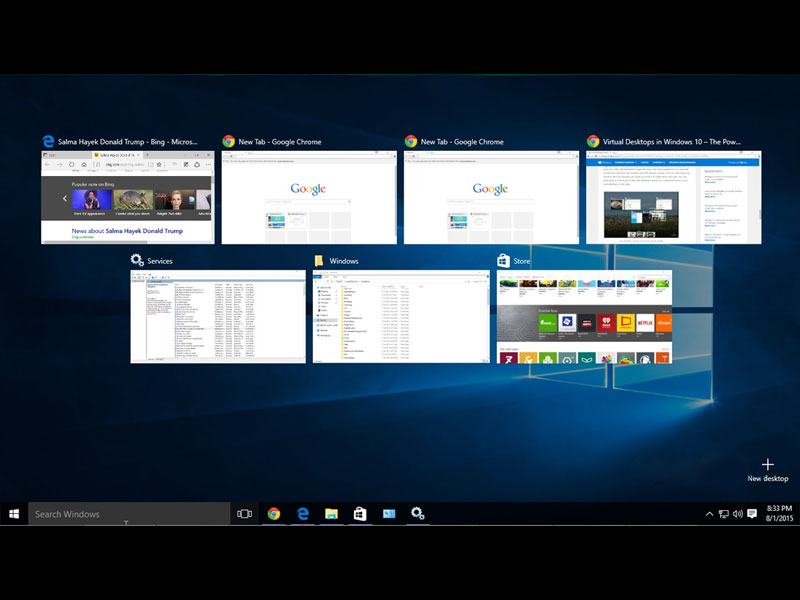Launch Google Chrome from the taskbar
This screenshot has width=800, height=600.
(x=274, y=514)
